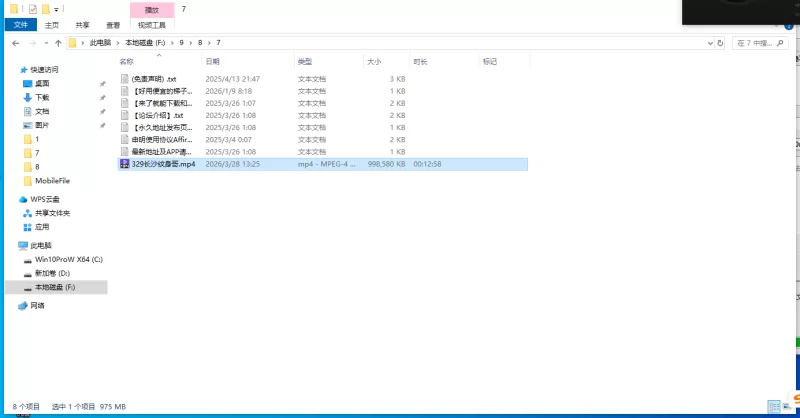Click the icon of (免责声明) .txt file
The width and height of the screenshot is (800, 418).
click(x=124, y=79)
